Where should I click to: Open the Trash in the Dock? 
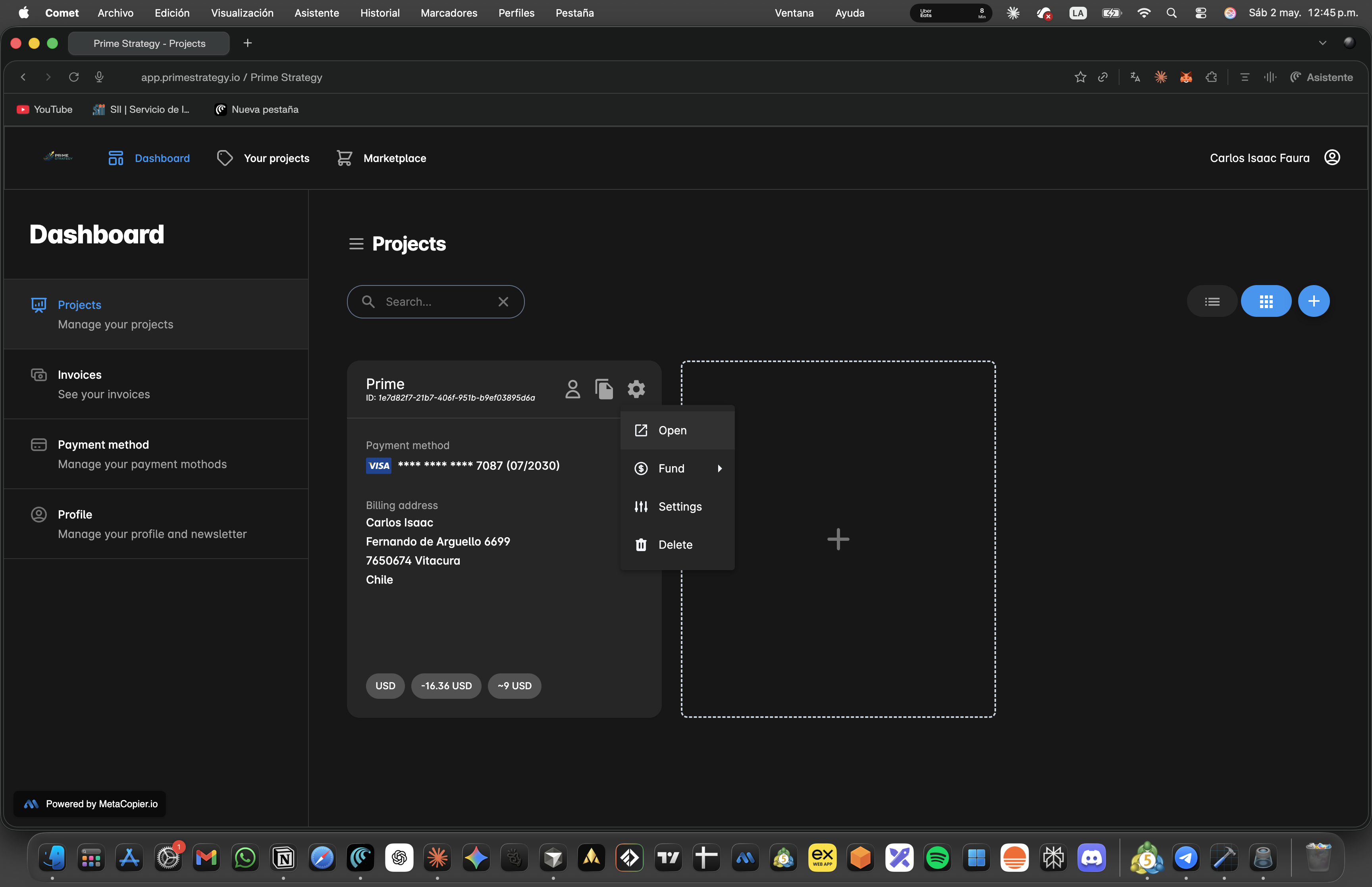coord(1318,858)
